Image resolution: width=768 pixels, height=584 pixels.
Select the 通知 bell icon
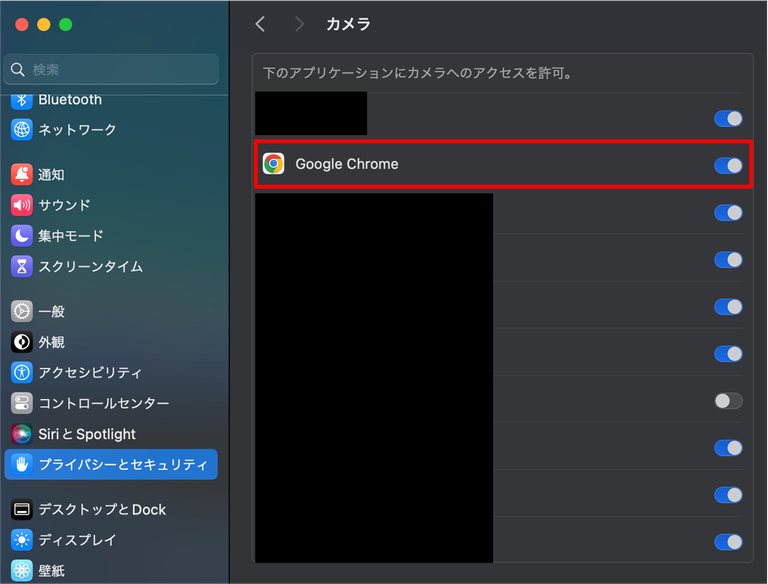coord(22,174)
